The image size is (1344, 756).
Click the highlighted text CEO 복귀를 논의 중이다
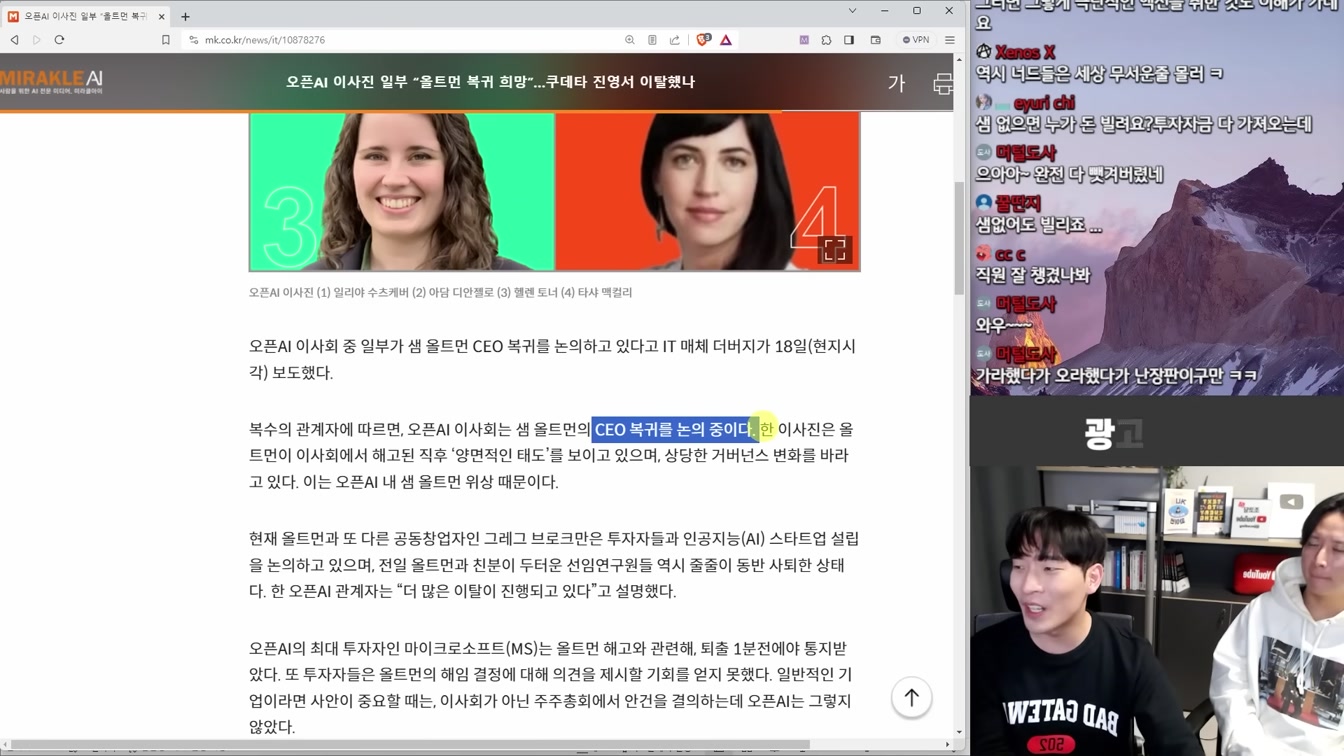[675, 429]
